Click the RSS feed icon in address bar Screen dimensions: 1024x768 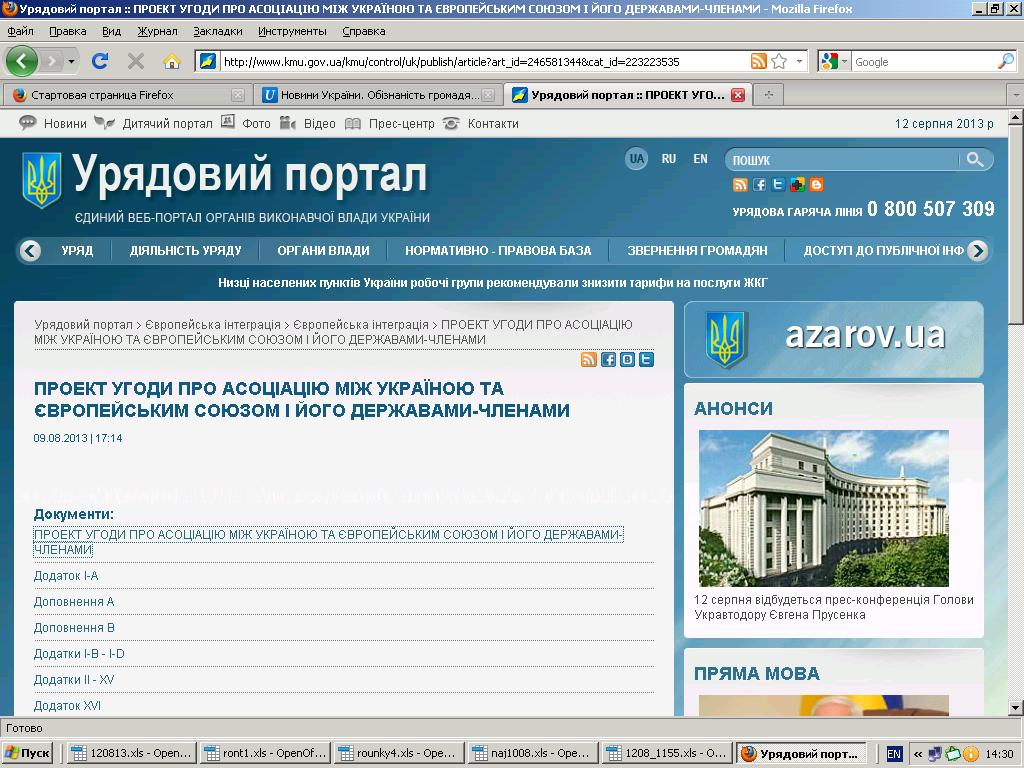click(758, 61)
